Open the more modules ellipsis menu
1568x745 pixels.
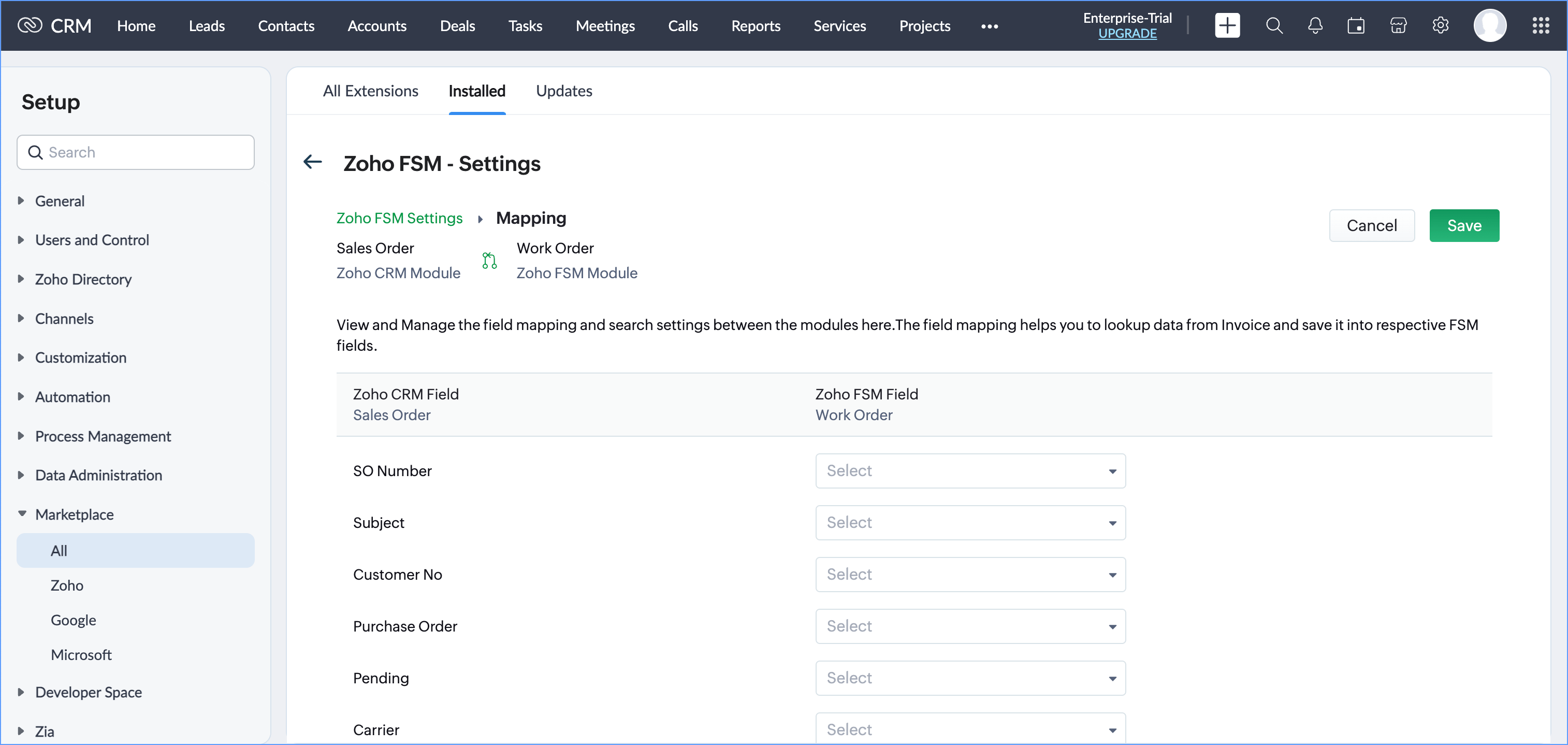point(989,26)
